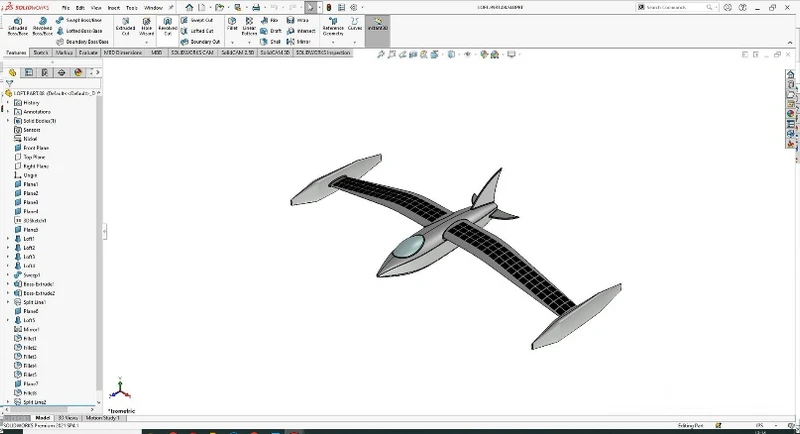Viewport: 800px width, 434px height.
Task: Select the Mirror tool in ribbon
Action: point(298,41)
